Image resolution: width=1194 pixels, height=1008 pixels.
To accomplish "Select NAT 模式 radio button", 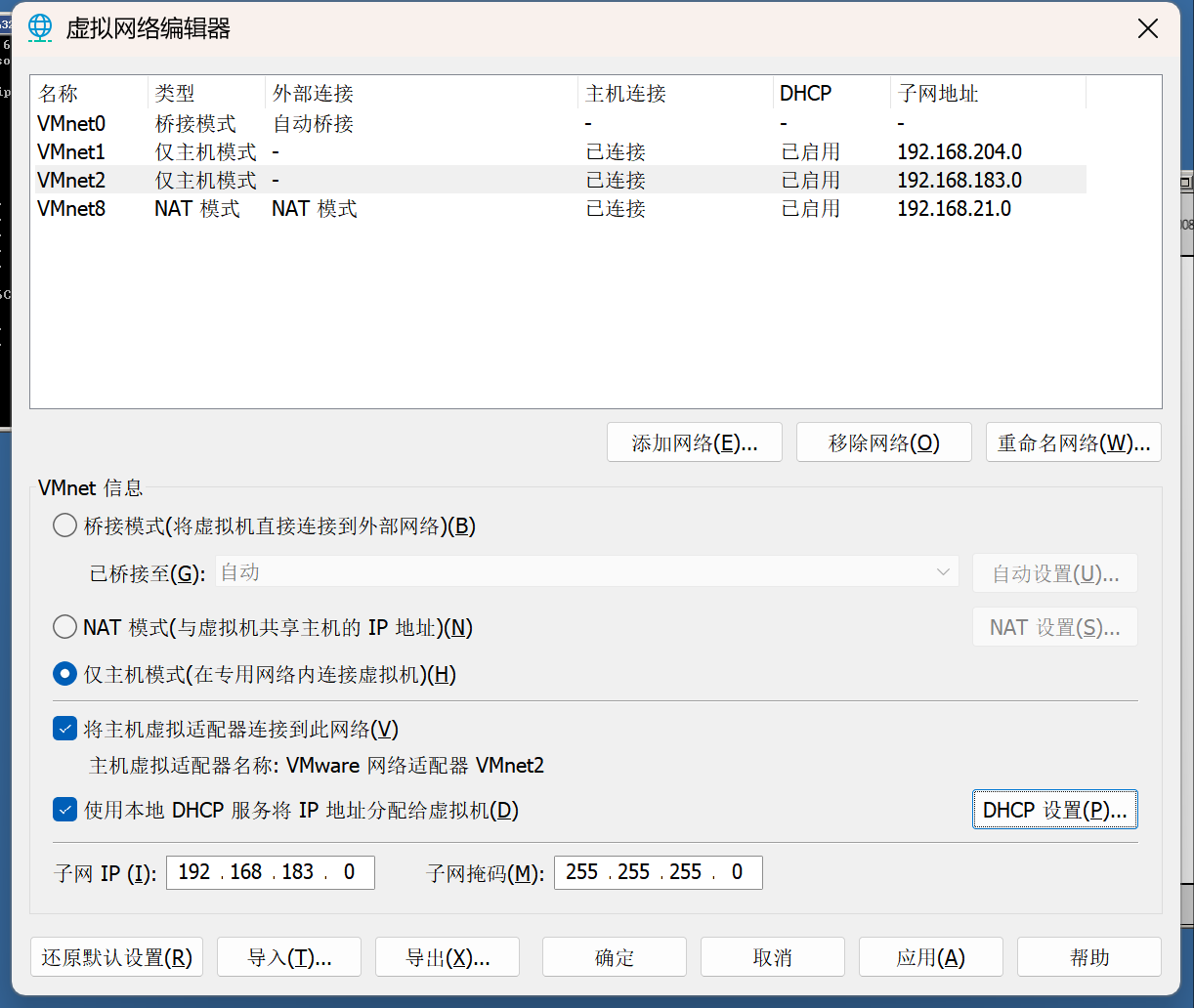I will (64, 627).
